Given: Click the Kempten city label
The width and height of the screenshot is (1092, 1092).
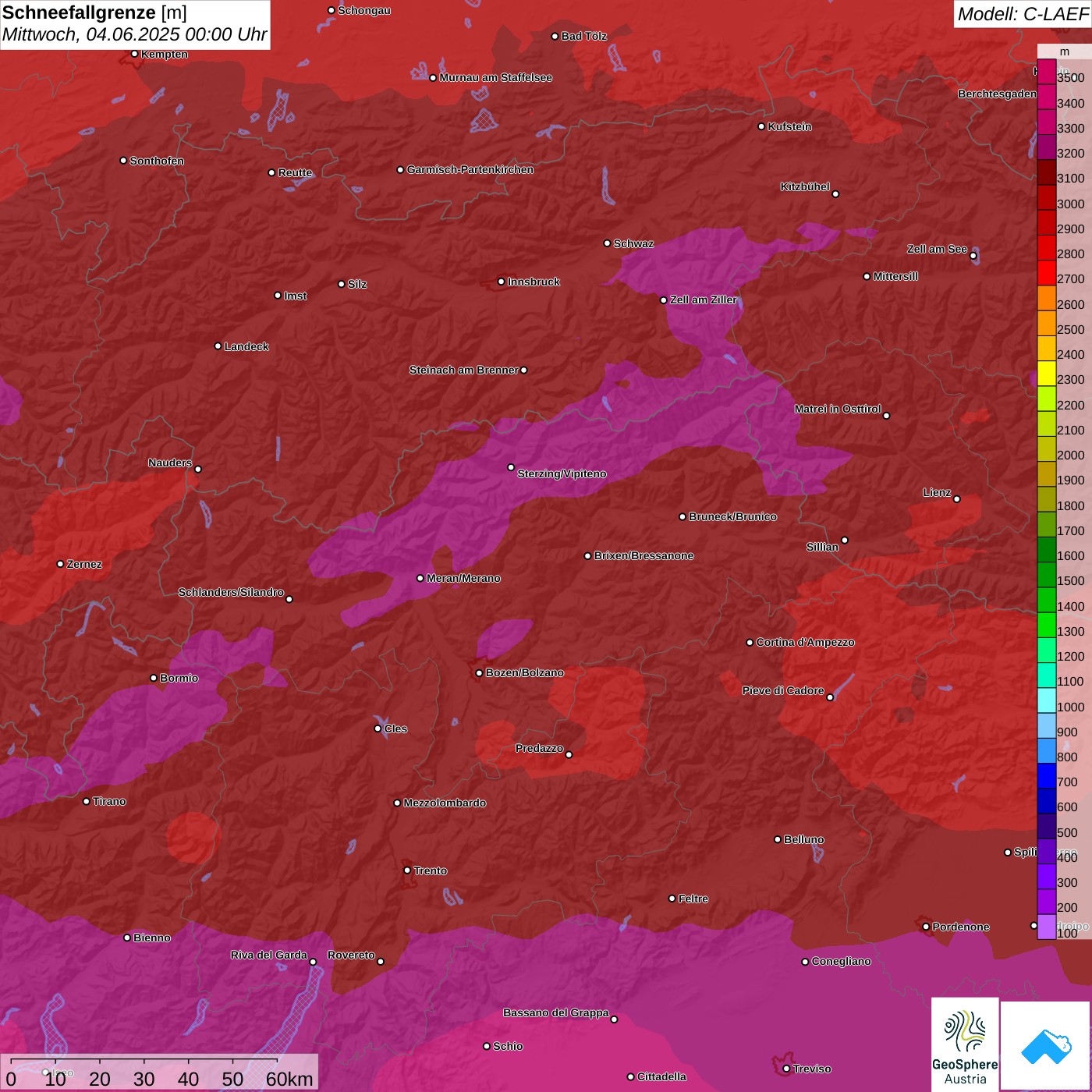Looking at the screenshot, I should tap(164, 54).
